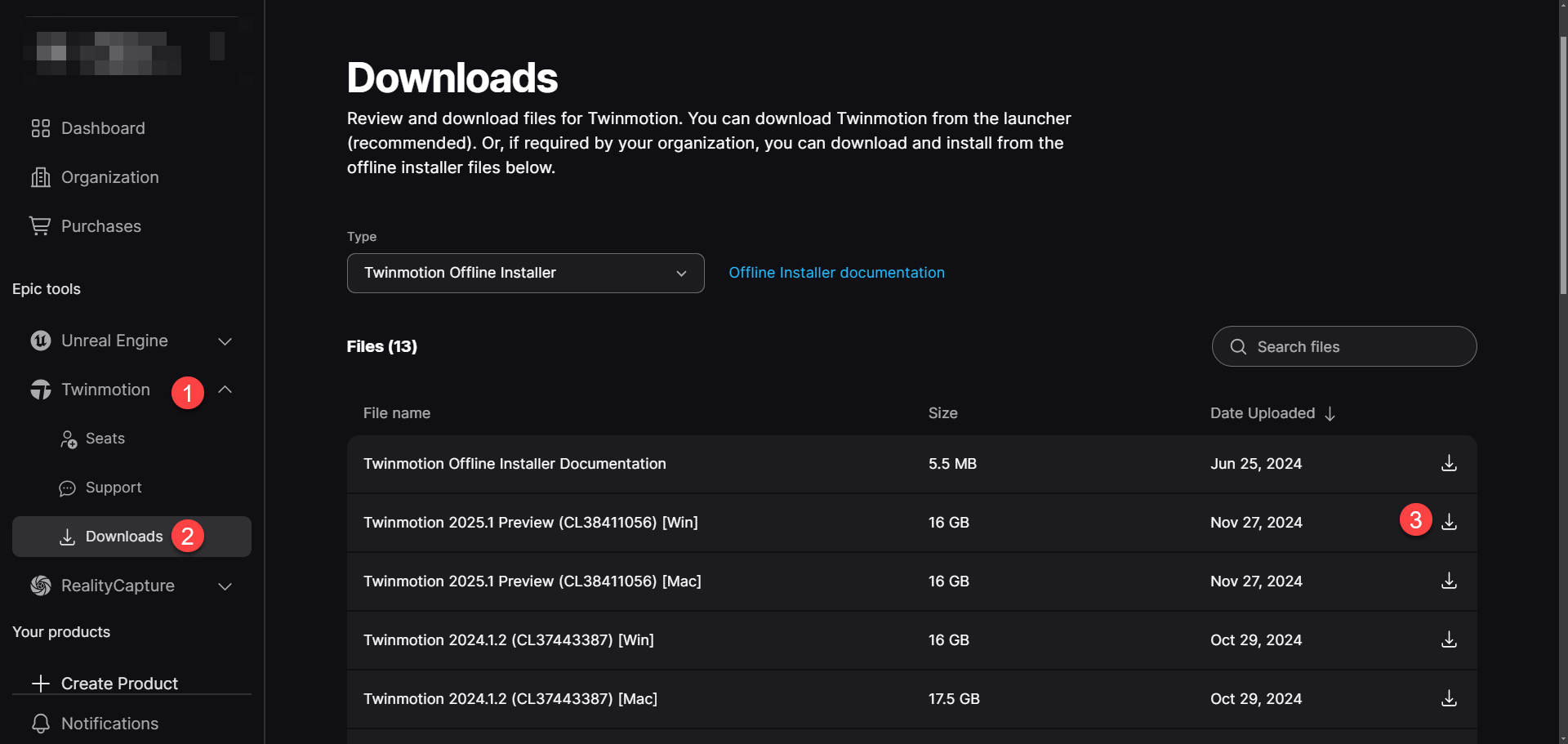Screen dimensions: 1568x744
Task: Click the RealityCapture logo icon
Action: 41,586
